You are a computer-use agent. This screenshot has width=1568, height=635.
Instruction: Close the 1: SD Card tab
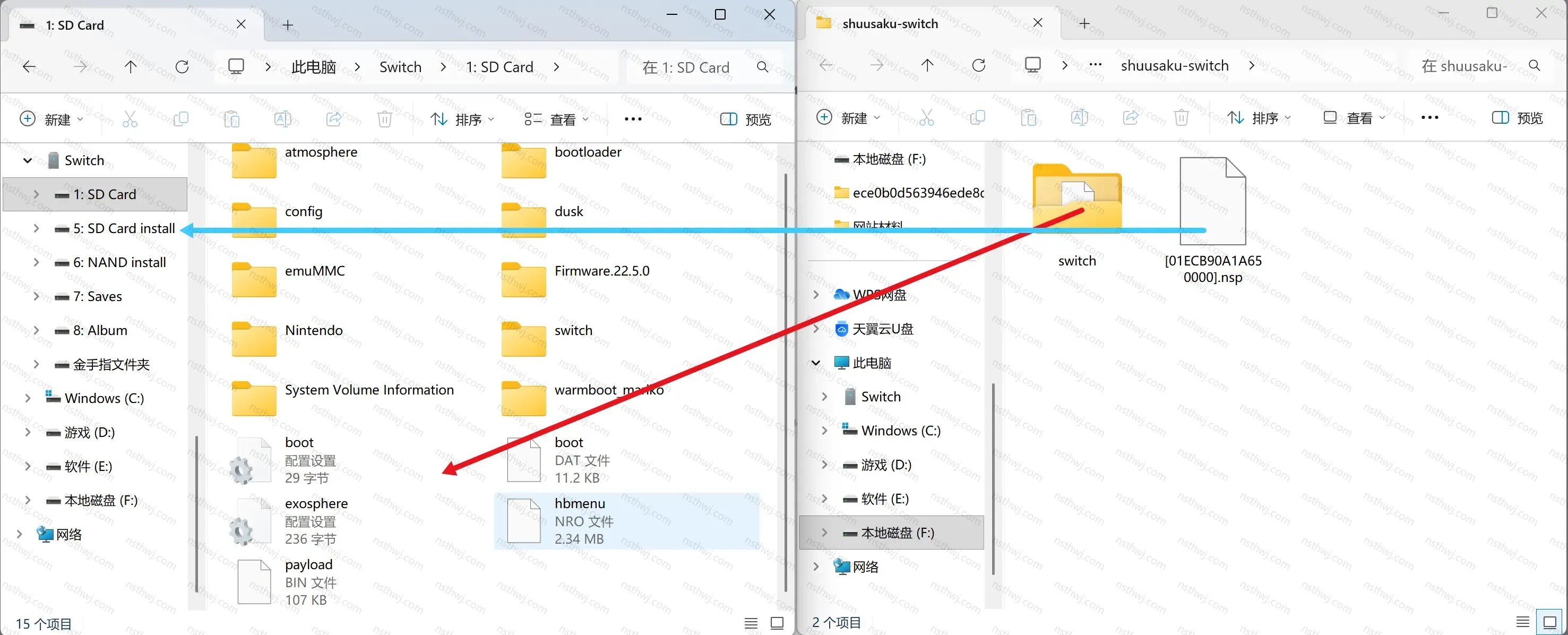241,24
